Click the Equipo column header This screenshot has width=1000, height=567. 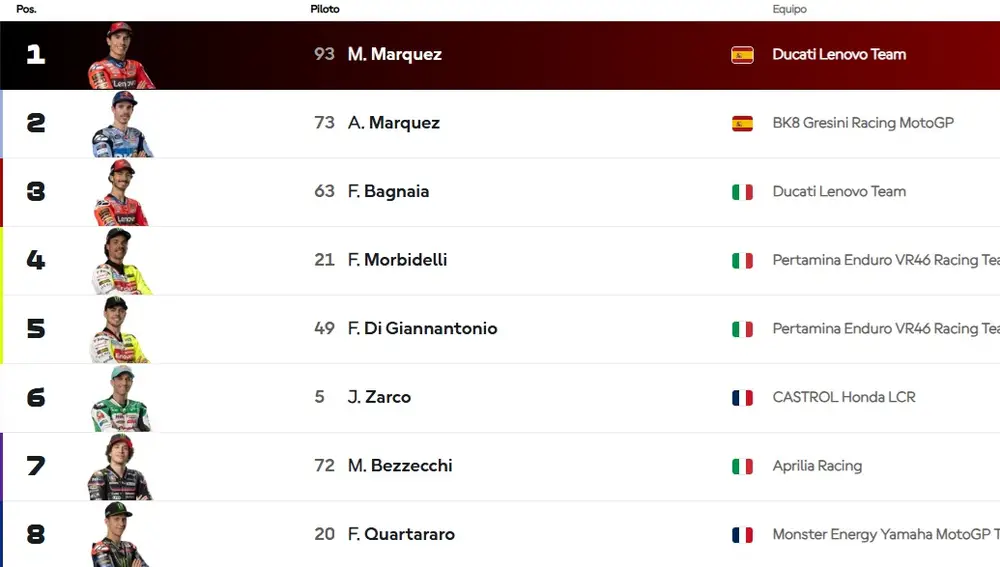point(790,9)
